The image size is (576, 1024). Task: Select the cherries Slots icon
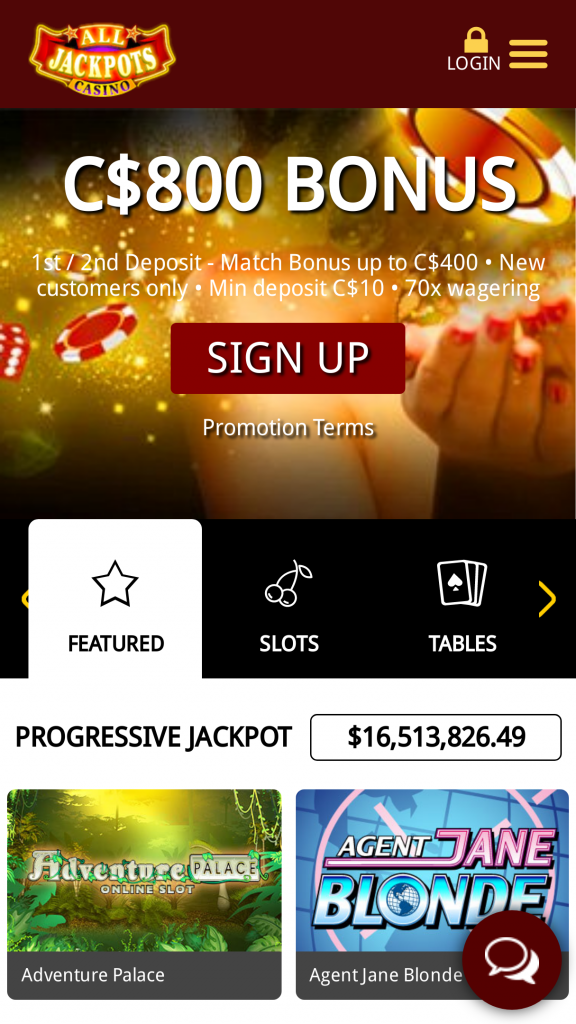point(289,583)
